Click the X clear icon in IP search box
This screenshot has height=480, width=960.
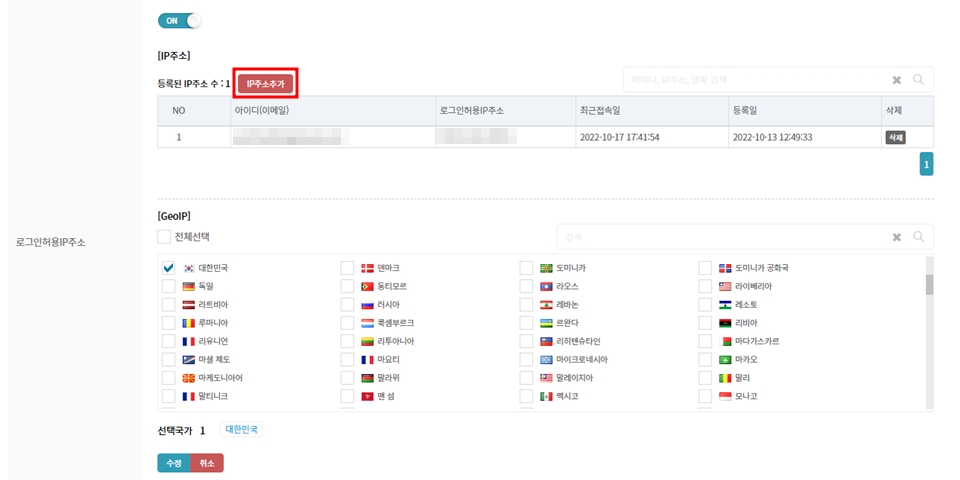click(x=897, y=80)
